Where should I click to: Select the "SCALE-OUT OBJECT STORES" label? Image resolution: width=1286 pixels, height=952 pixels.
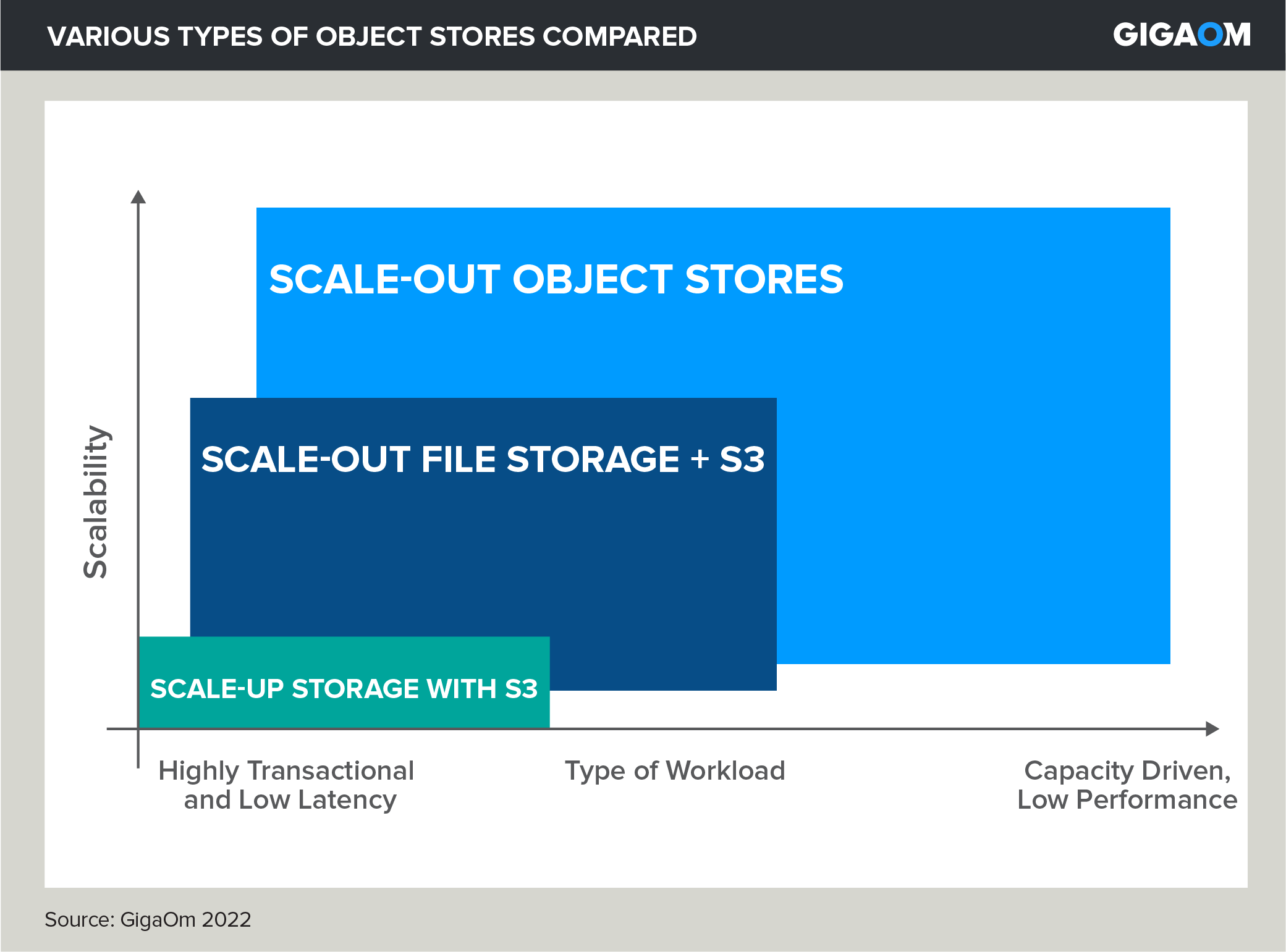click(x=556, y=279)
